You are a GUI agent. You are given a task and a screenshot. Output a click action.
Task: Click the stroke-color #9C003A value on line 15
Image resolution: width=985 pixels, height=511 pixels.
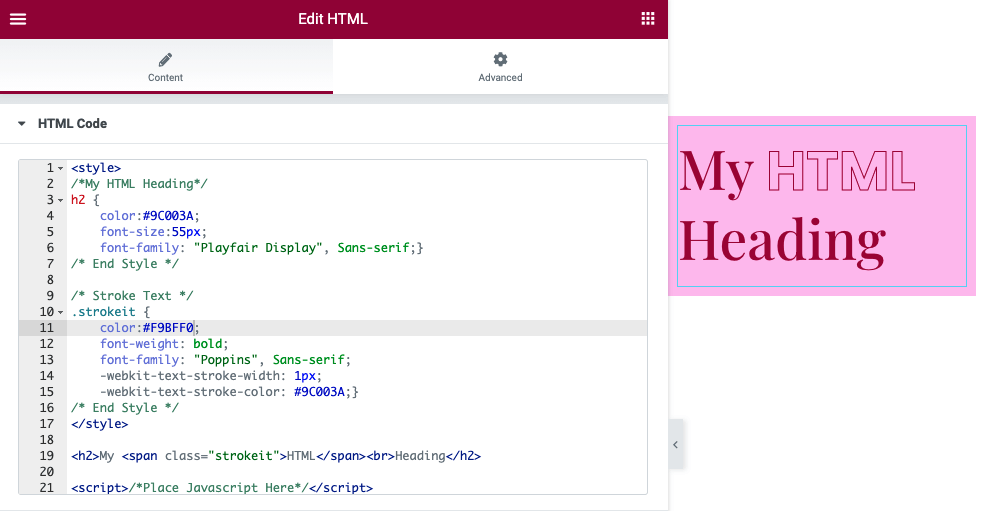coord(320,392)
